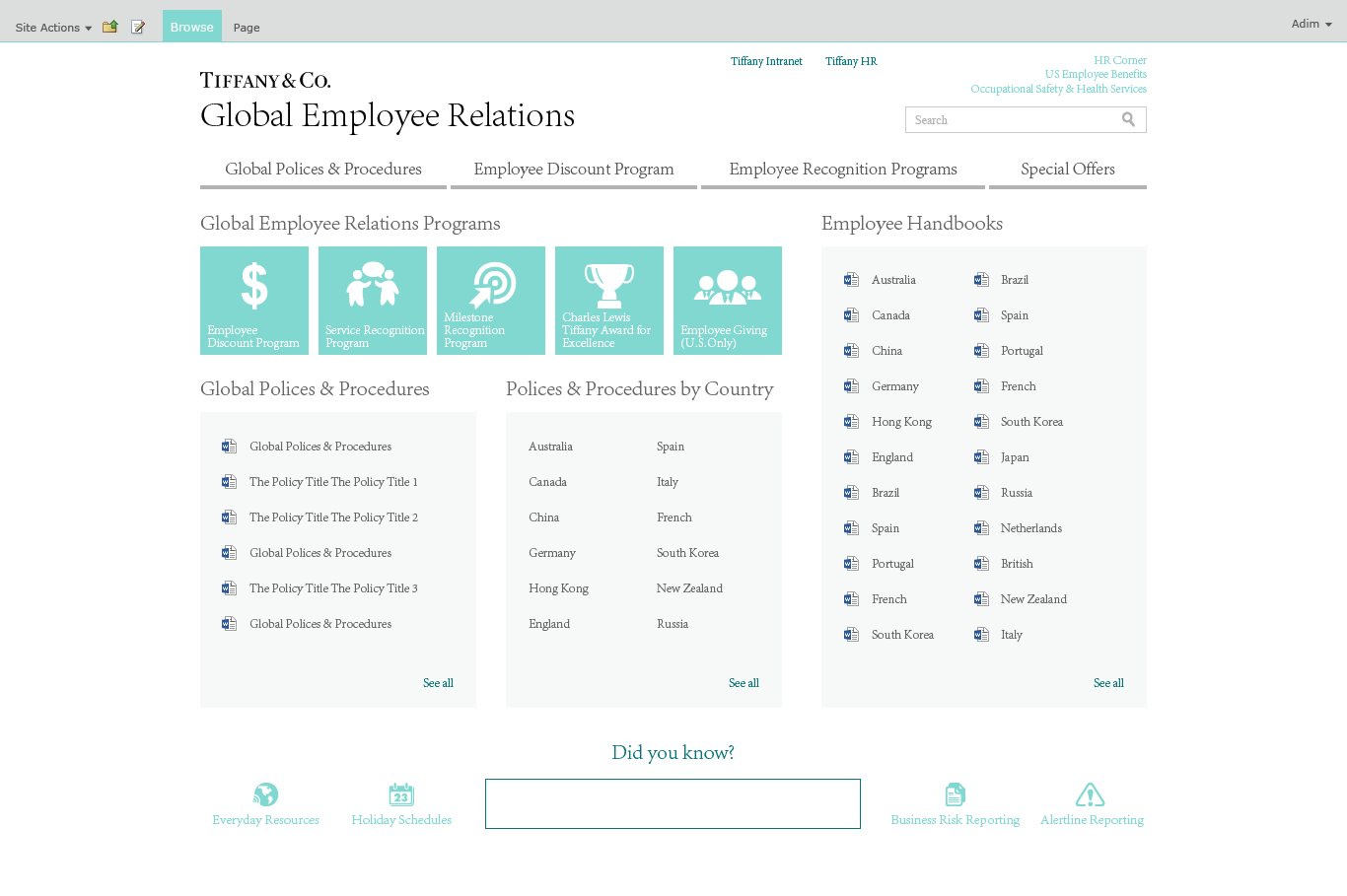Viewport: 1347px width, 896px height.
Task: Open Employee Recognition Programs nav menu
Action: point(843,170)
